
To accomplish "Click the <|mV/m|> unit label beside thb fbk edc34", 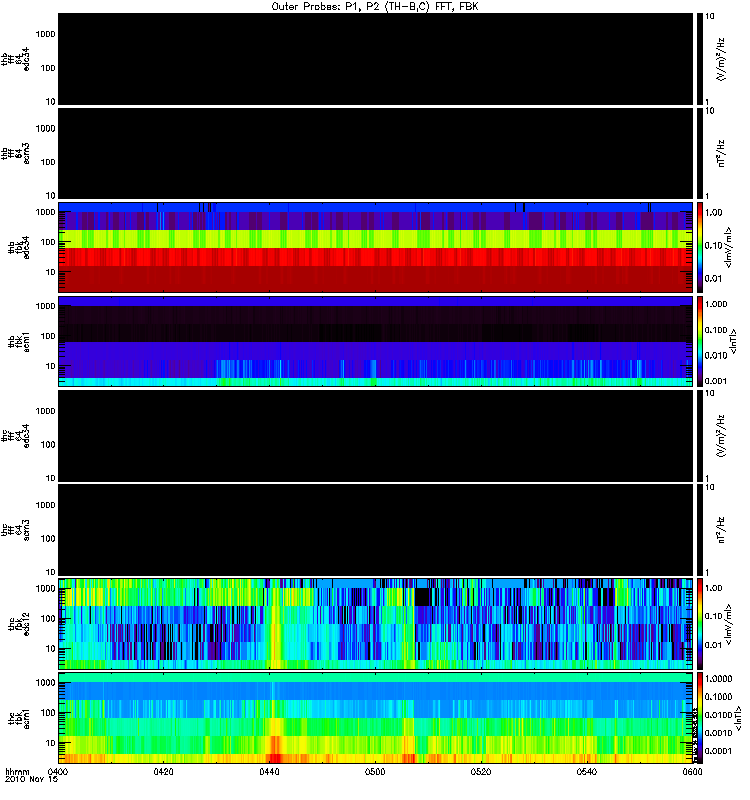I will 729,247.
